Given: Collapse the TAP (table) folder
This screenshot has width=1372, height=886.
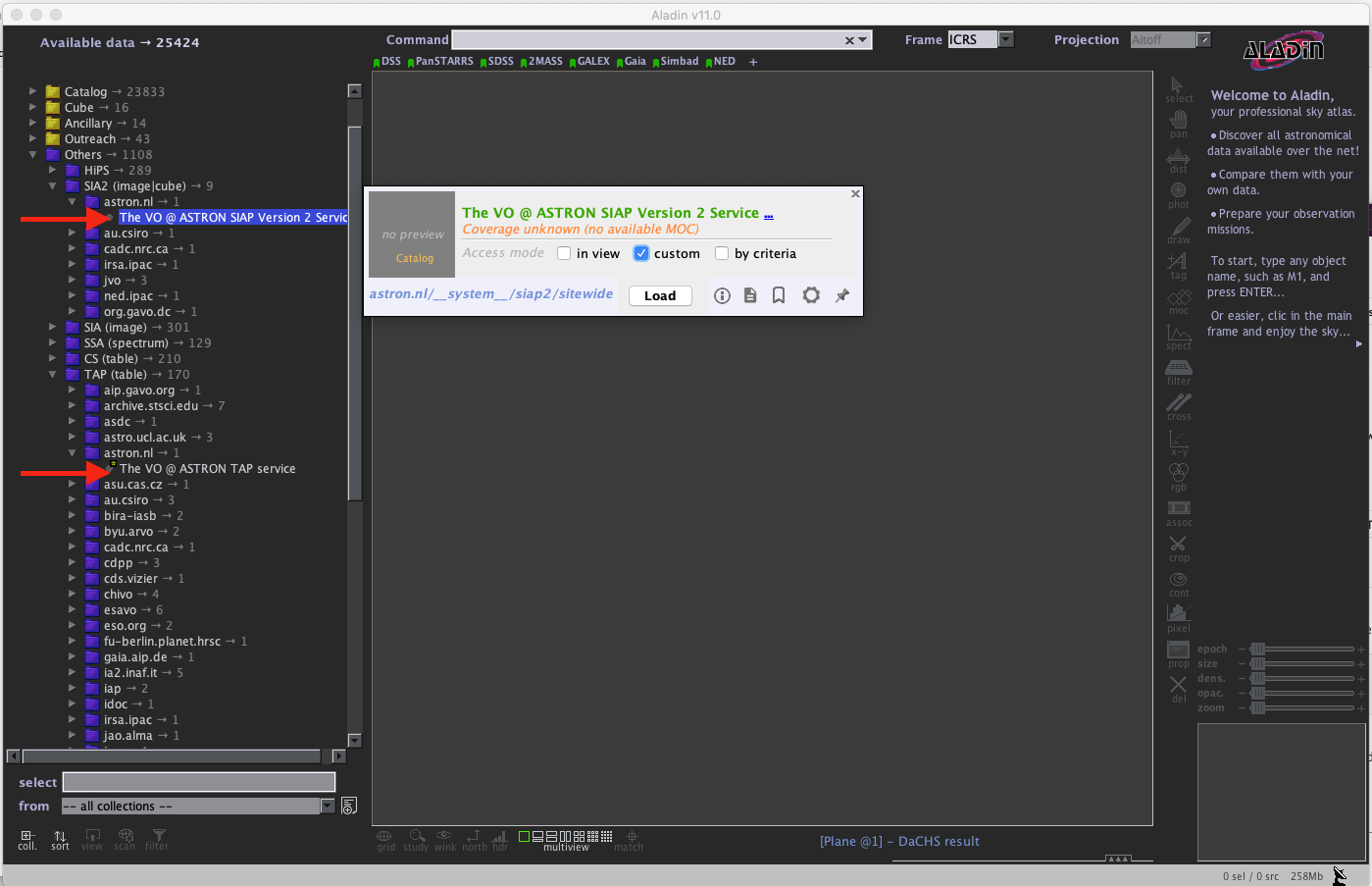Looking at the screenshot, I should click(52, 374).
